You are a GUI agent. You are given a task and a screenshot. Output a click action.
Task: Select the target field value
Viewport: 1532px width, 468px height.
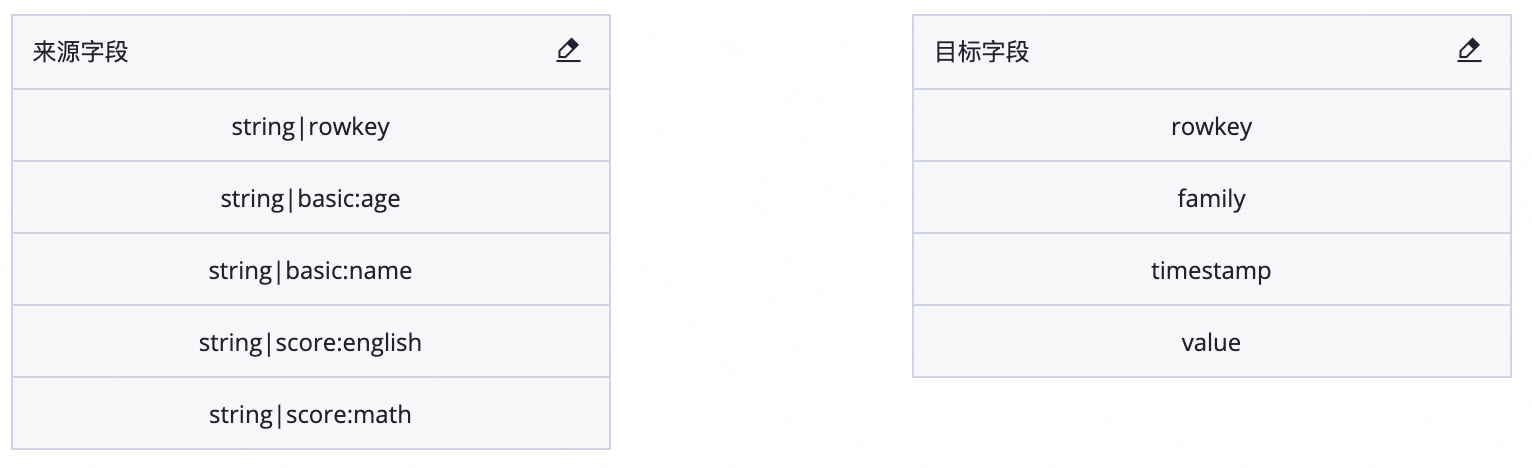pos(1211,343)
